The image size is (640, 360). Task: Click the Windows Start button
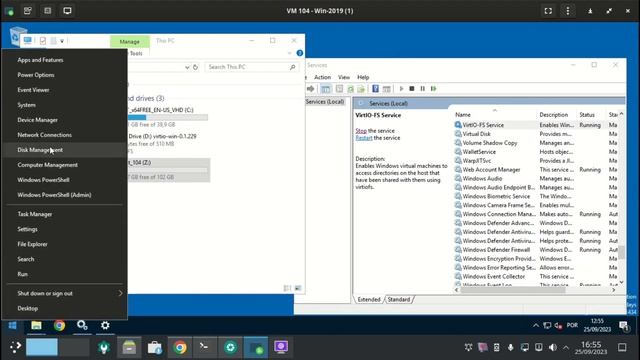point(13,325)
